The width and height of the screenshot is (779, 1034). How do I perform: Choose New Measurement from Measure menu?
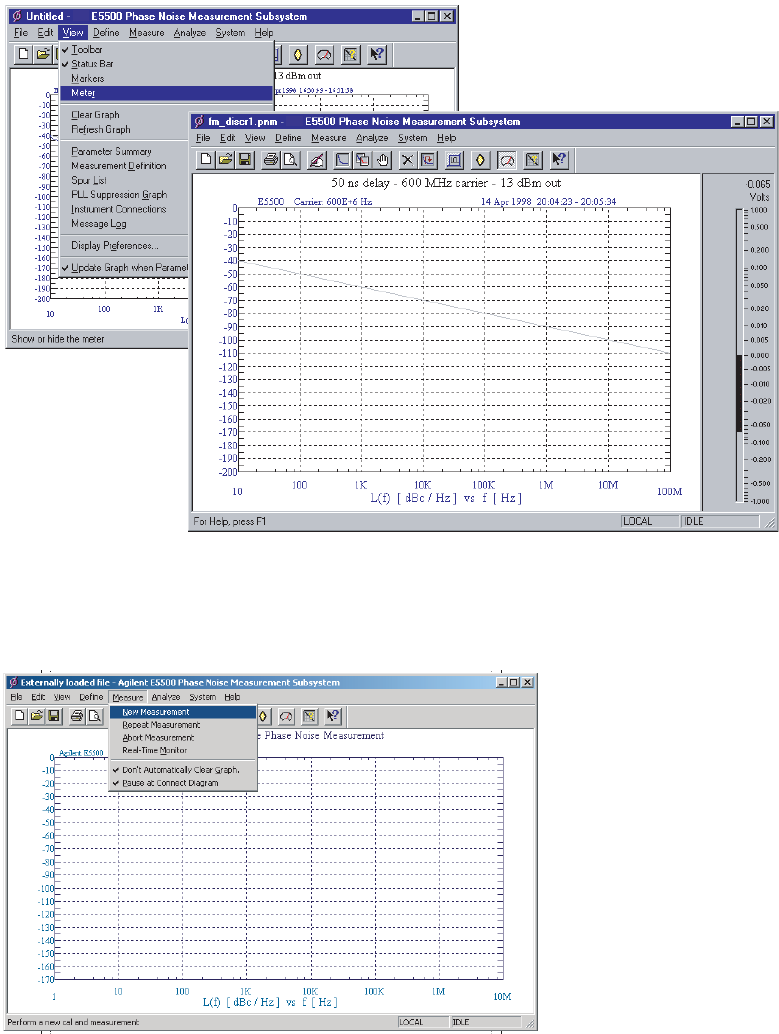(156, 712)
